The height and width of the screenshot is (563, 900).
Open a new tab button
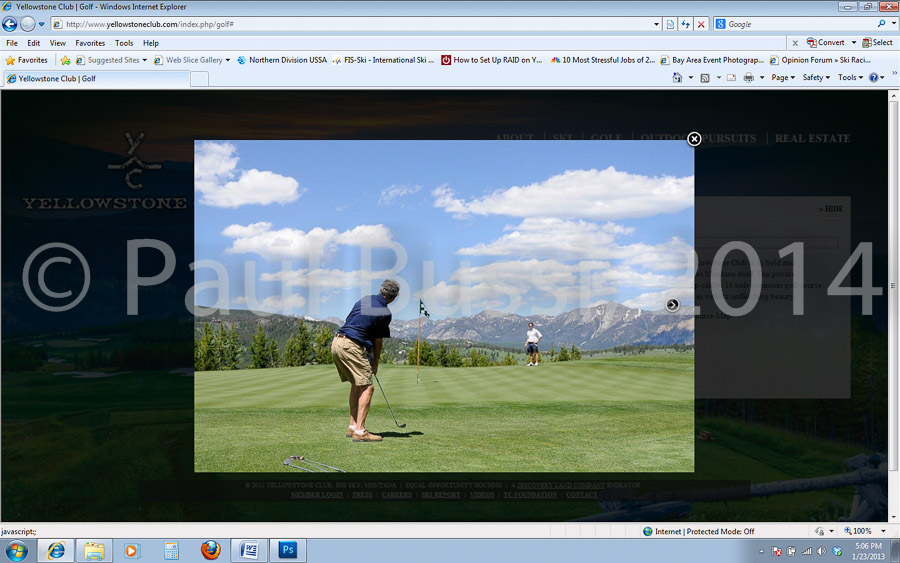(x=199, y=79)
